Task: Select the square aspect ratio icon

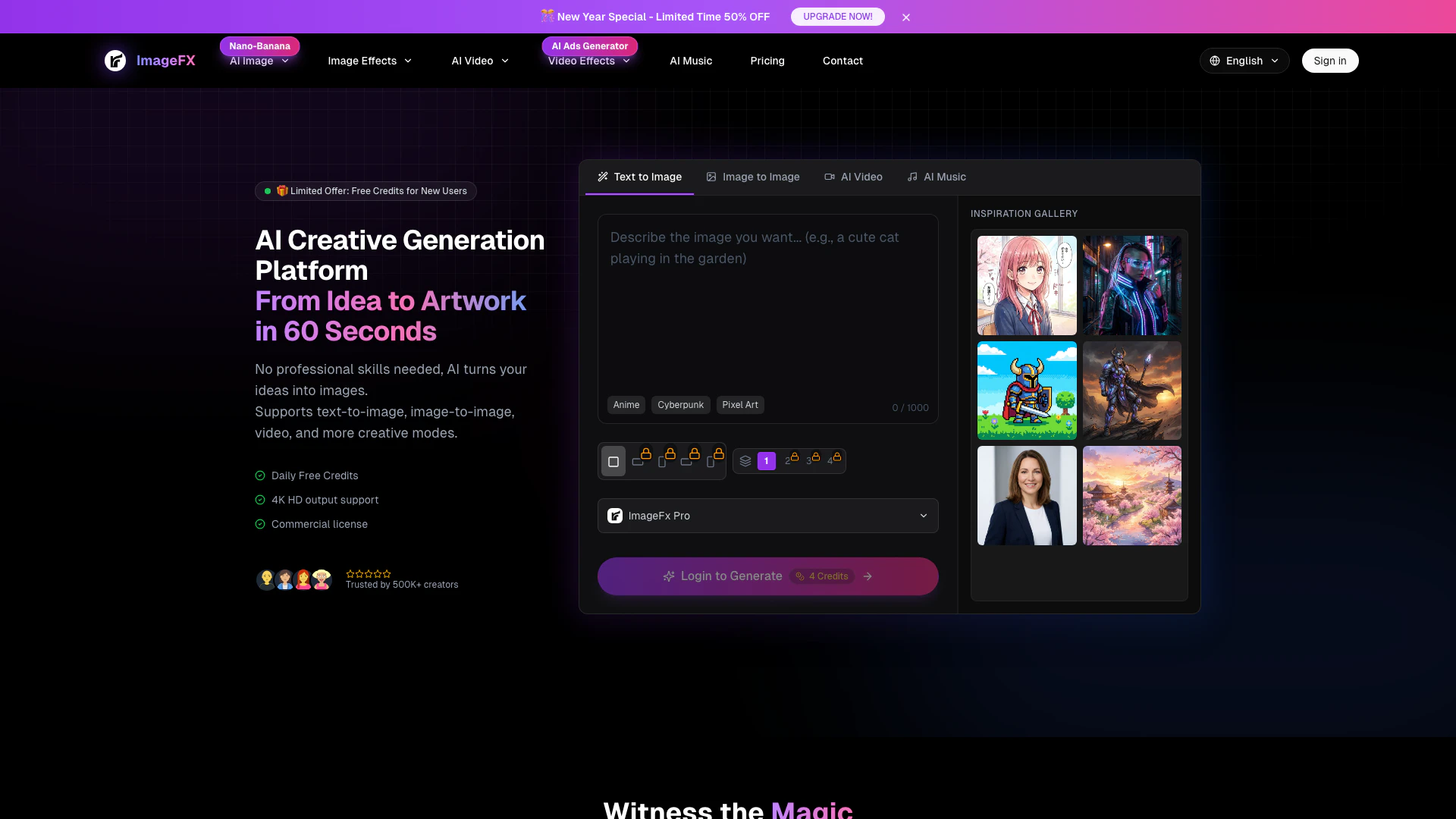Action: (x=613, y=461)
